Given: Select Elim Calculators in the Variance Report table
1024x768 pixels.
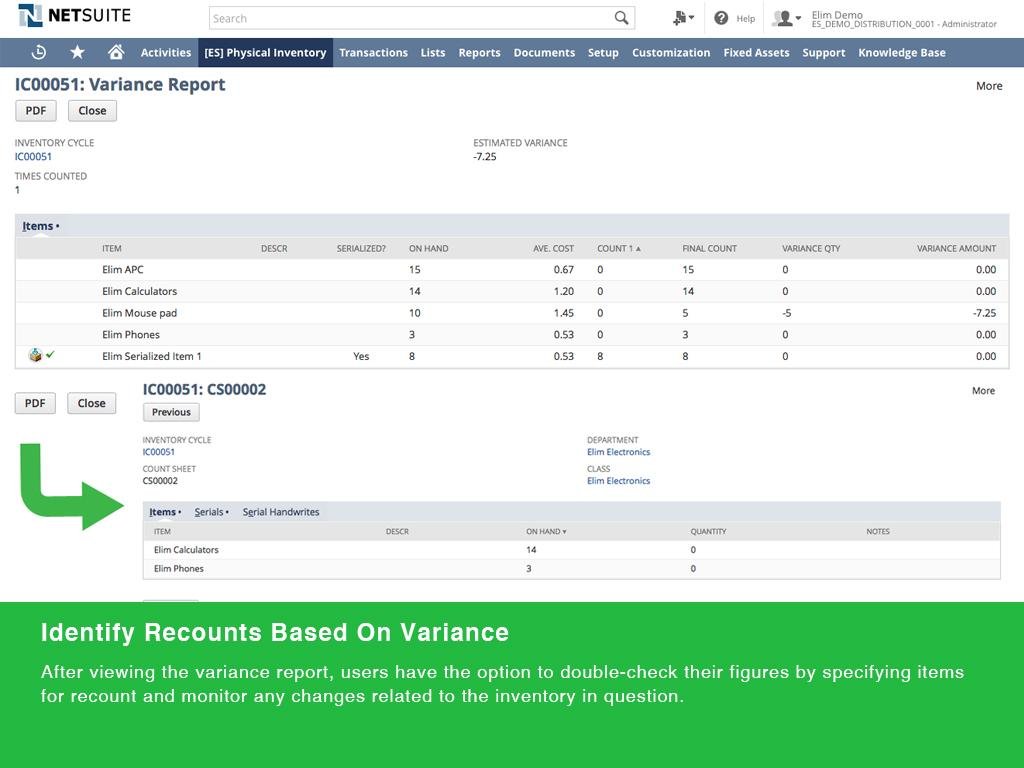Looking at the screenshot, I should coord(139,291).
